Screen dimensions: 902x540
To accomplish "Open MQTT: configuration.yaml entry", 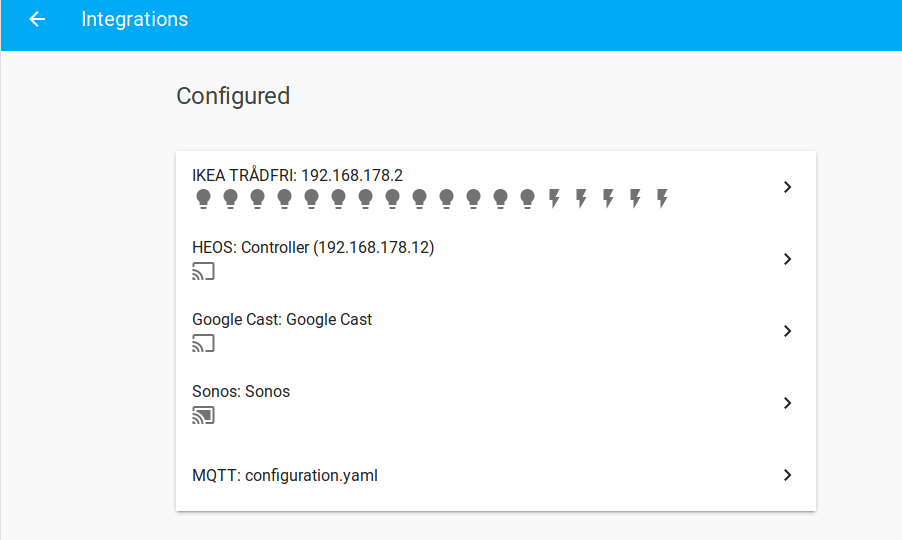I will tap(285, 475).
